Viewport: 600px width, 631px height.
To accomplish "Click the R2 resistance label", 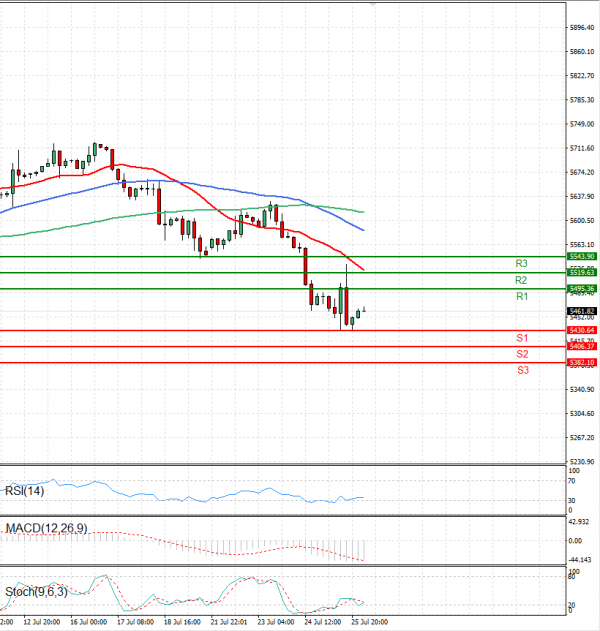I will pyautogui.click(x=521, y=280).
